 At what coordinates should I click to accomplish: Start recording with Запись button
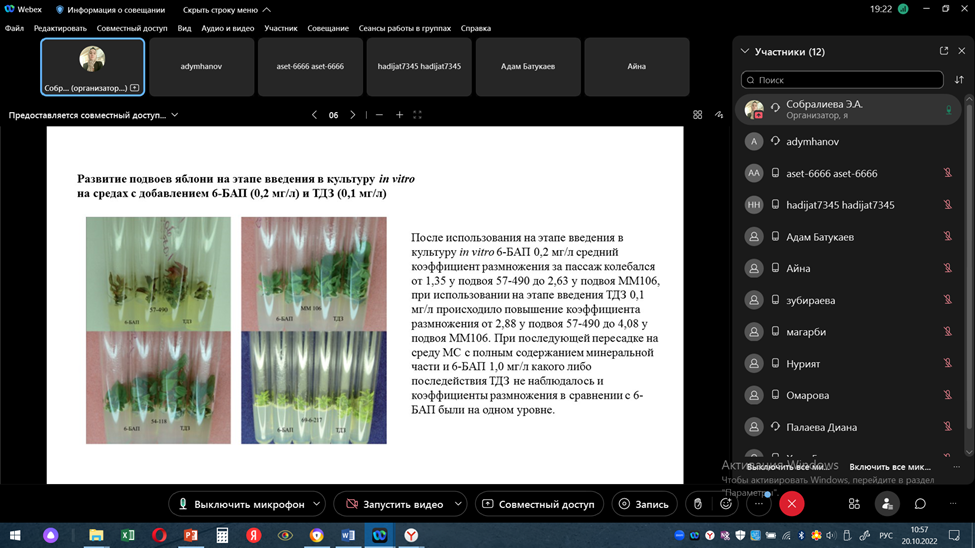point(644,504)
